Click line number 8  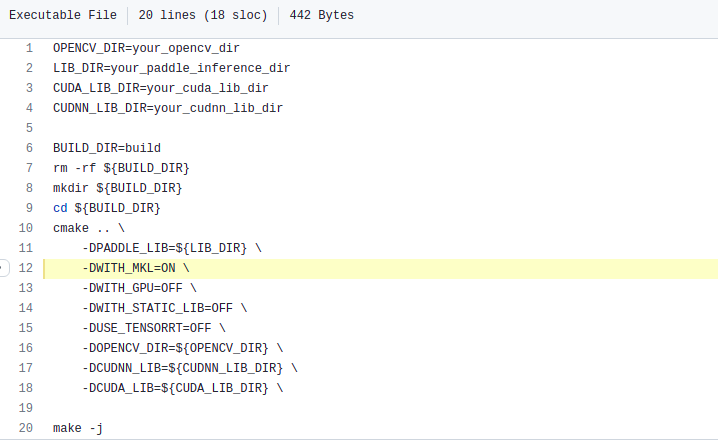click(x=29, y=188)
